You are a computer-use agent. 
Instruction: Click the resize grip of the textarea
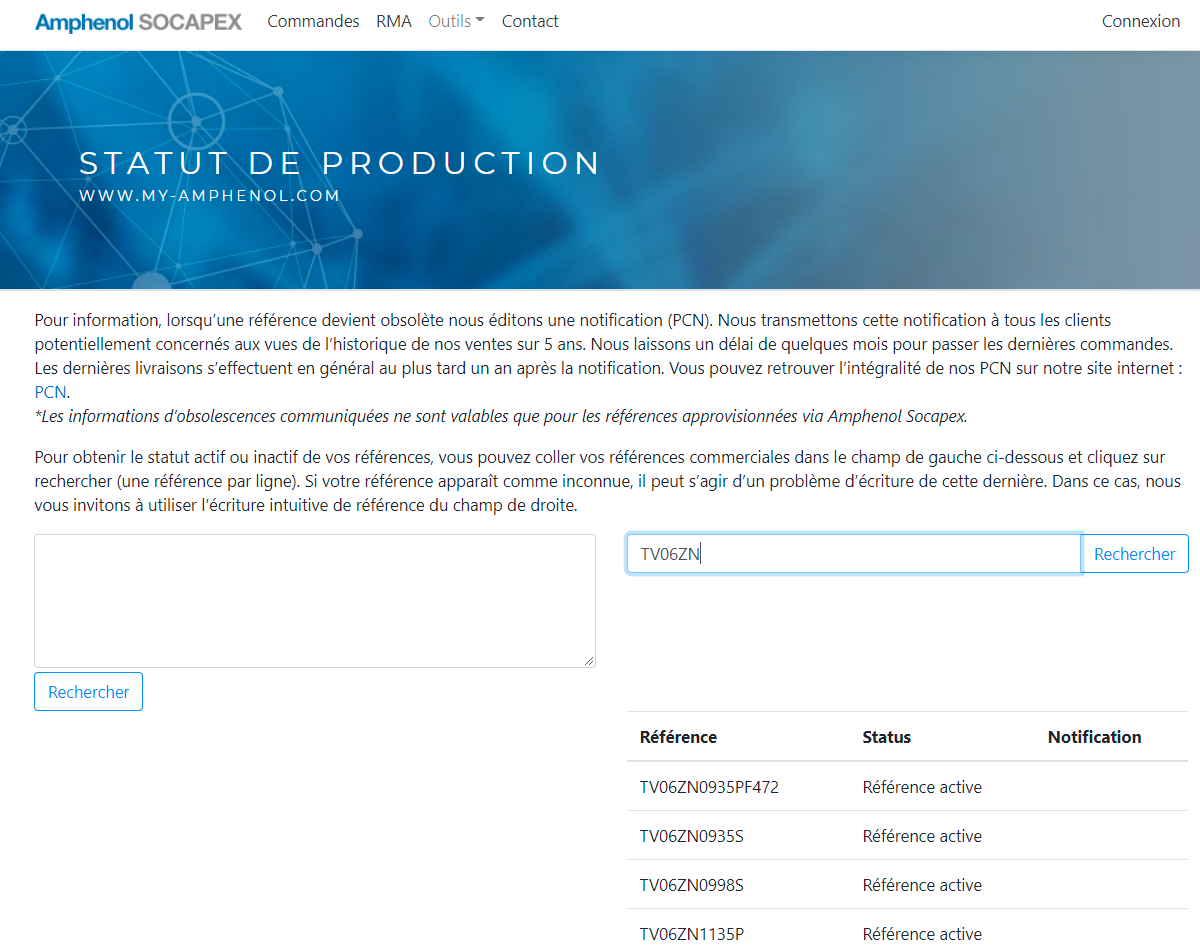tap(589, 661)
